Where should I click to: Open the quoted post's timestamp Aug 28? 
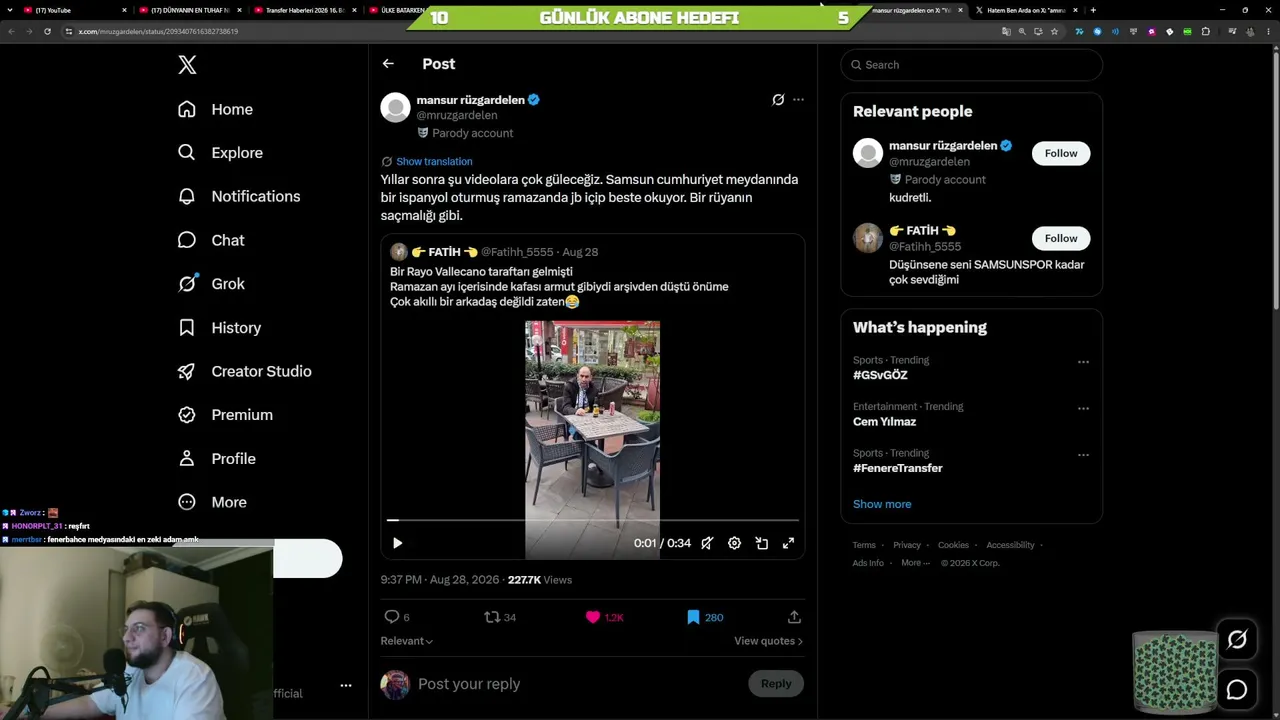point(580,252)
